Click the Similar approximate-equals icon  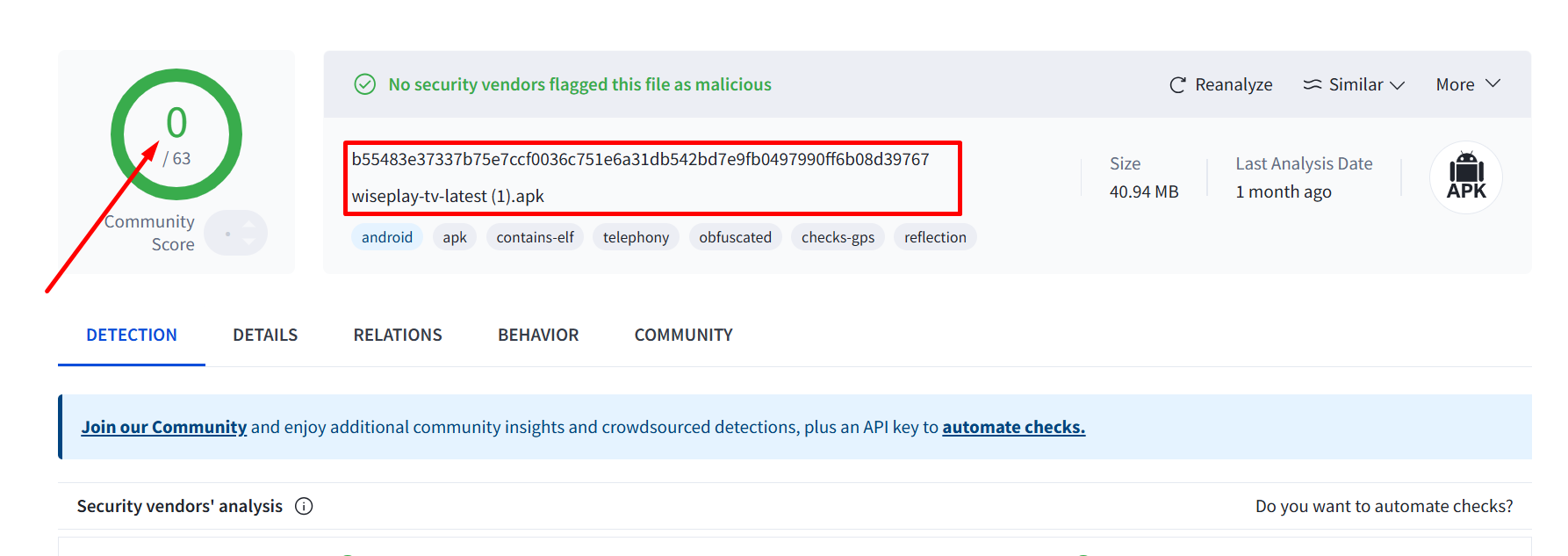point(1313,84)
